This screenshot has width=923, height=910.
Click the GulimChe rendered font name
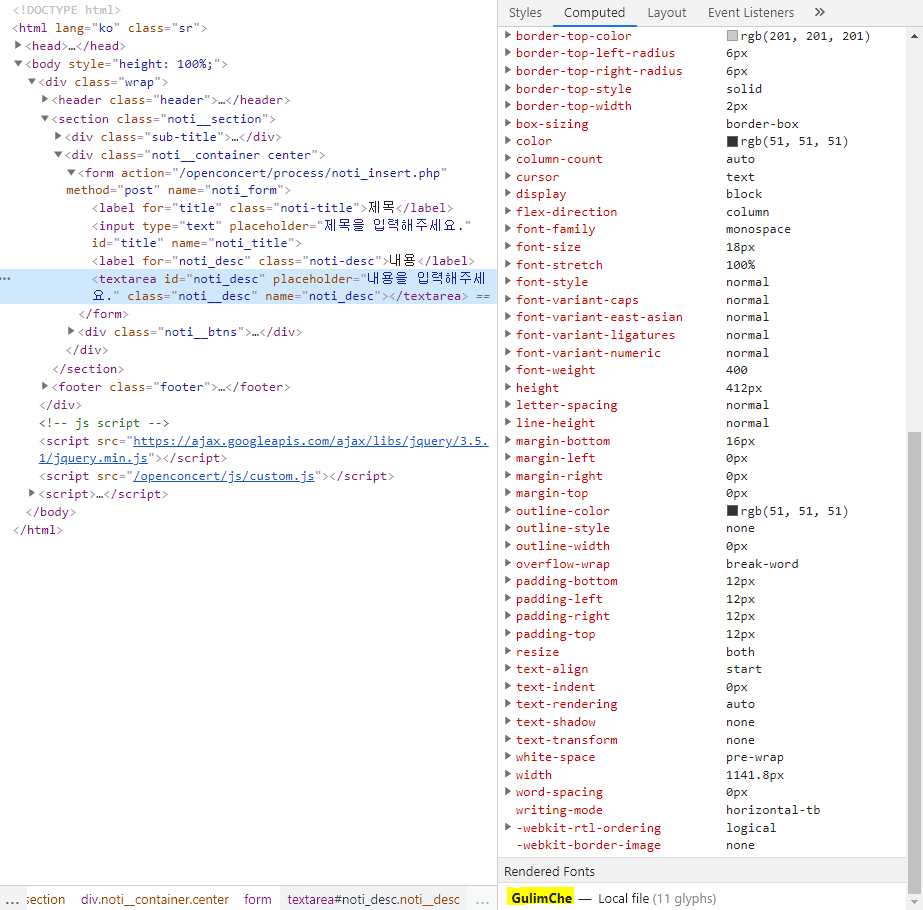[541, 898]
